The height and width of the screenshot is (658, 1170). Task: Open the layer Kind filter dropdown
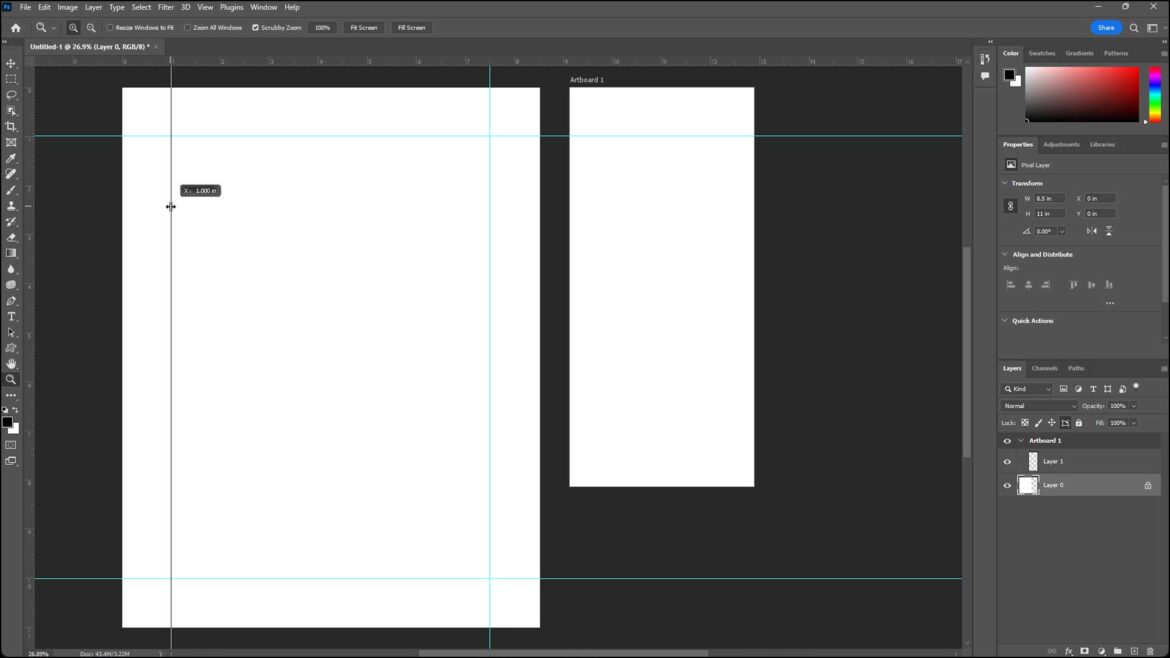pyautogui.click(x=1027, y=389)
